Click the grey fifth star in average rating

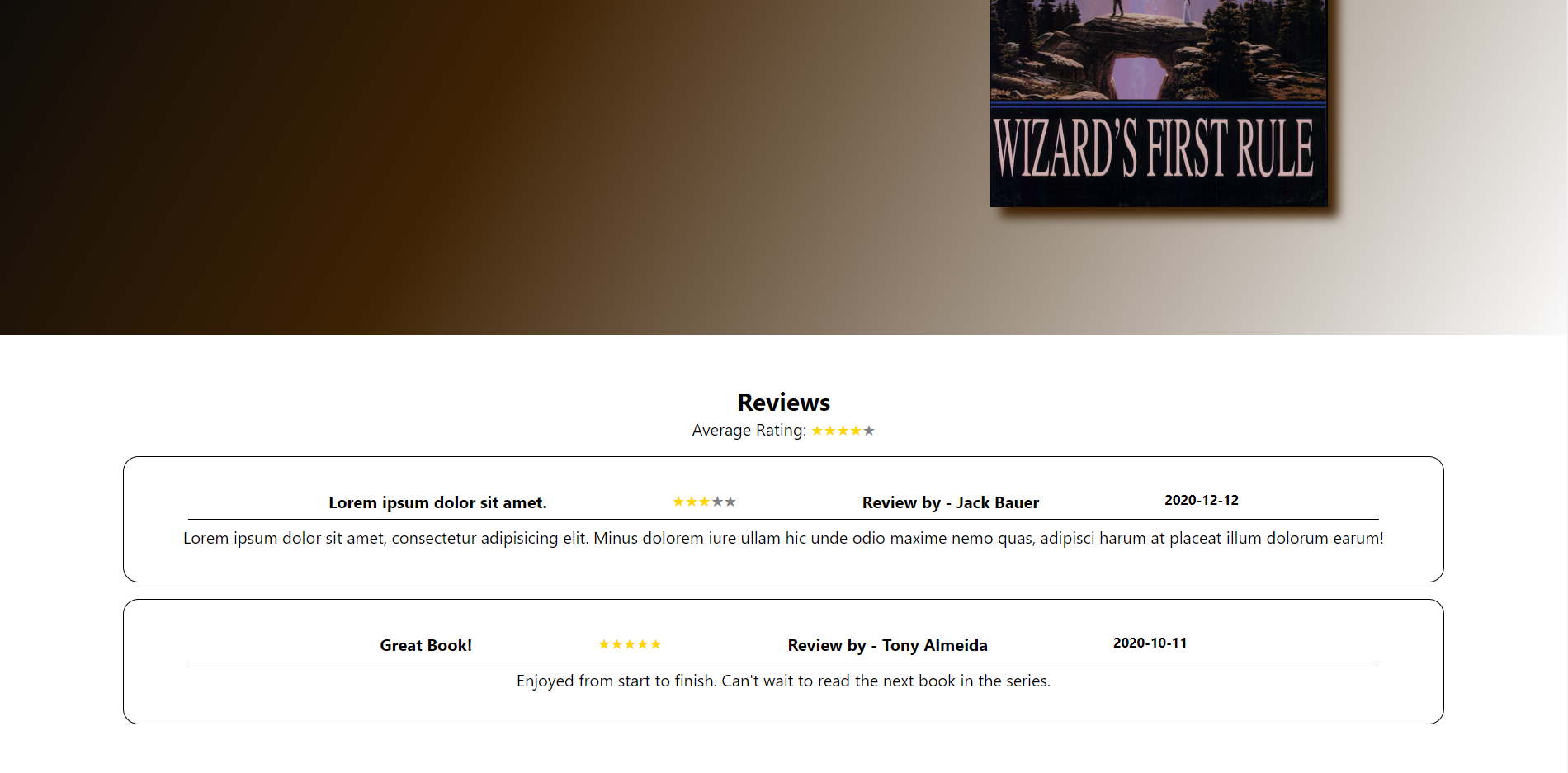click(x=869, y=431)
